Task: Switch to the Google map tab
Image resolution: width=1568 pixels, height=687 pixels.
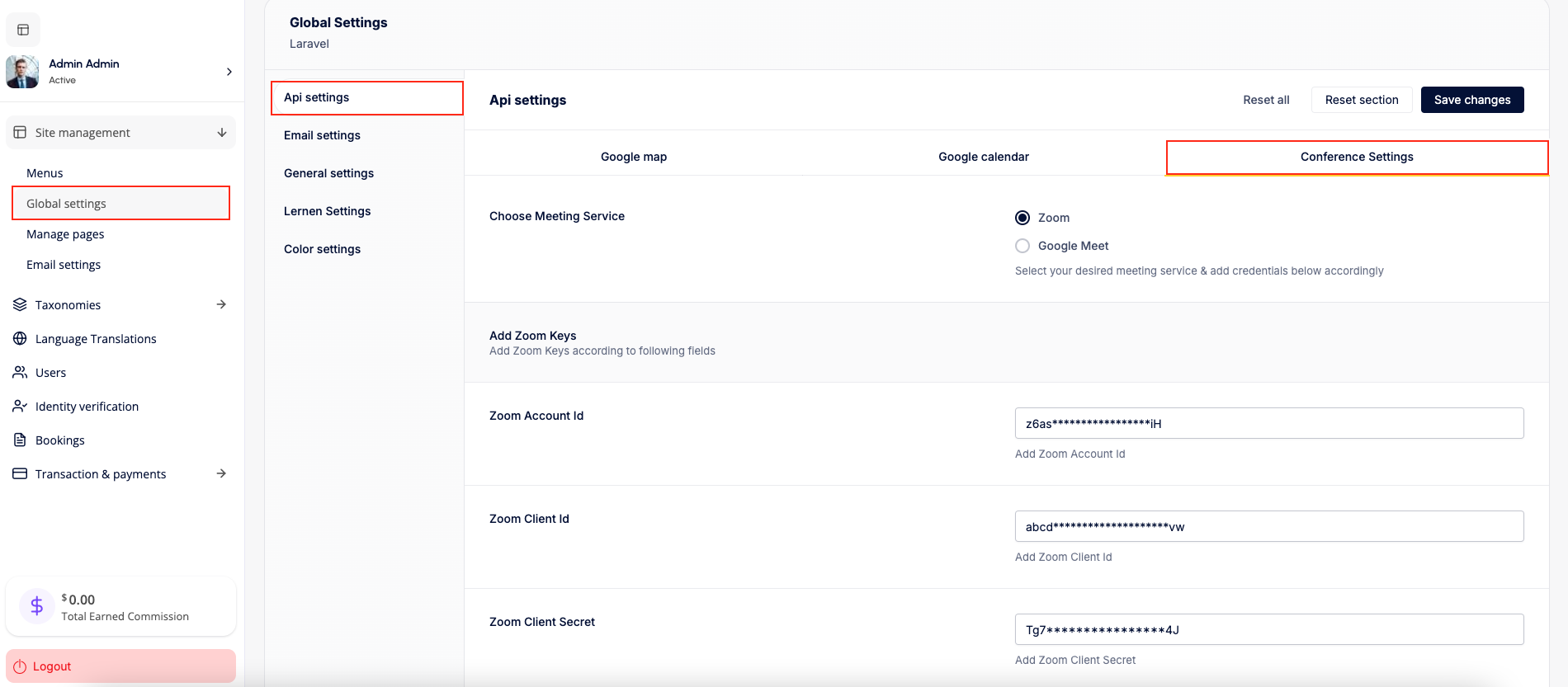Action: point(633,157)
